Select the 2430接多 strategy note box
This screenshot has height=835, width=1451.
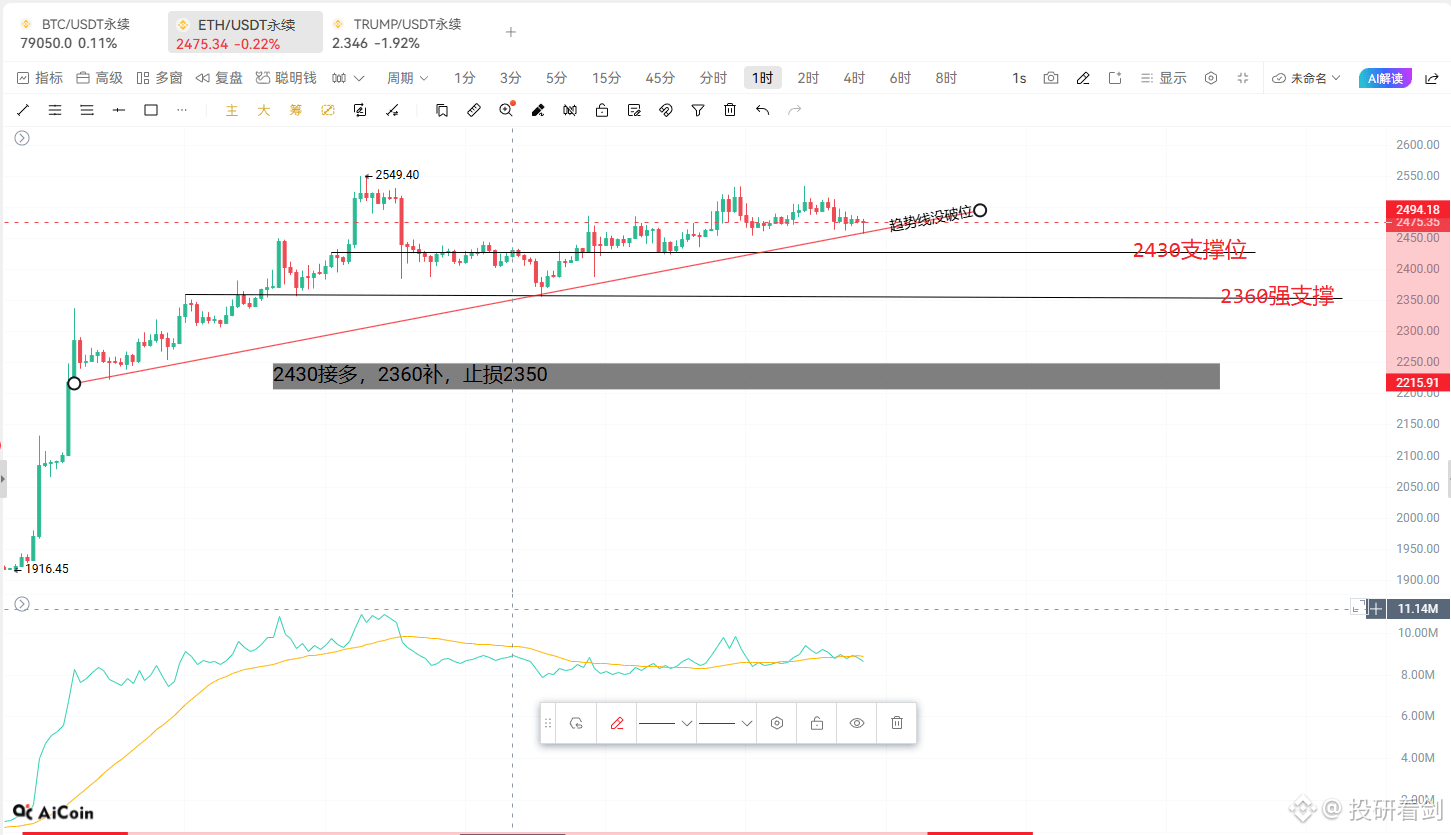pyautogui.click(x=746, y=376)
